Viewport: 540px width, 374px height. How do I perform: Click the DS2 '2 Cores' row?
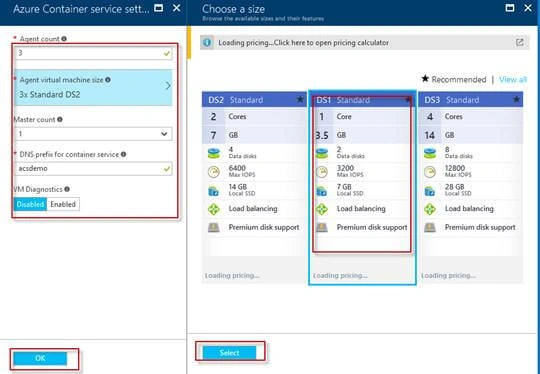254,117
